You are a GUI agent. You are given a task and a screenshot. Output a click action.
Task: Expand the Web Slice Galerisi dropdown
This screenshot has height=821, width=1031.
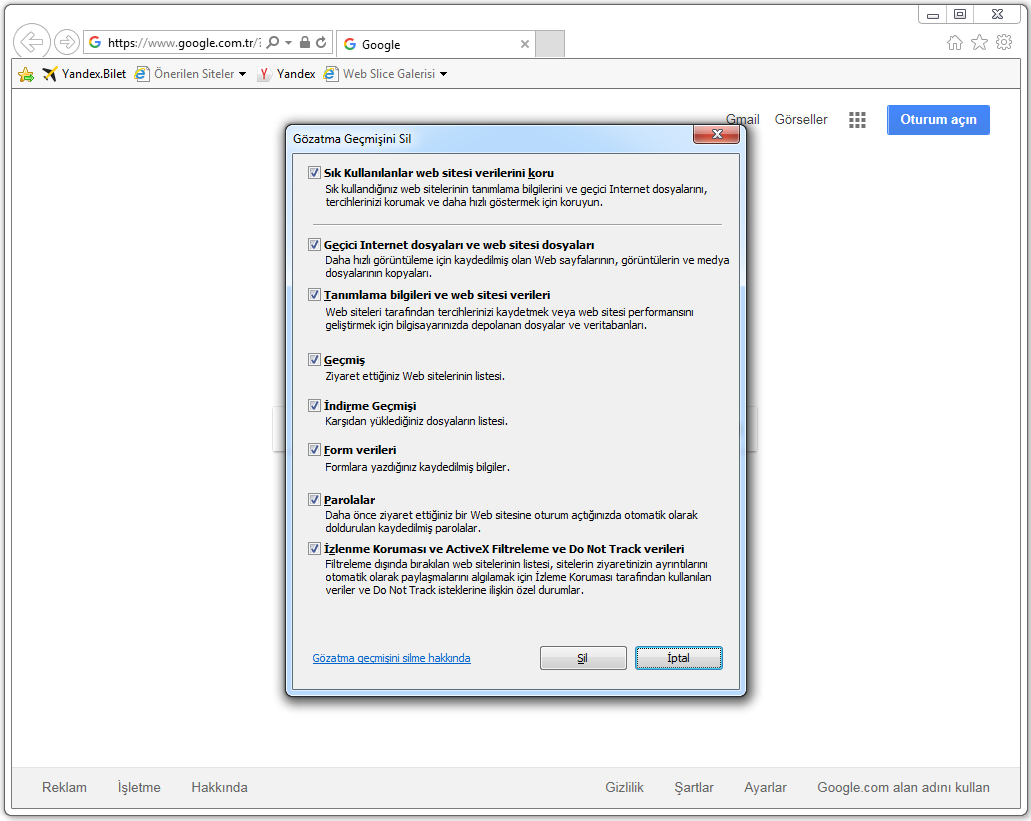tap(443, 74)
